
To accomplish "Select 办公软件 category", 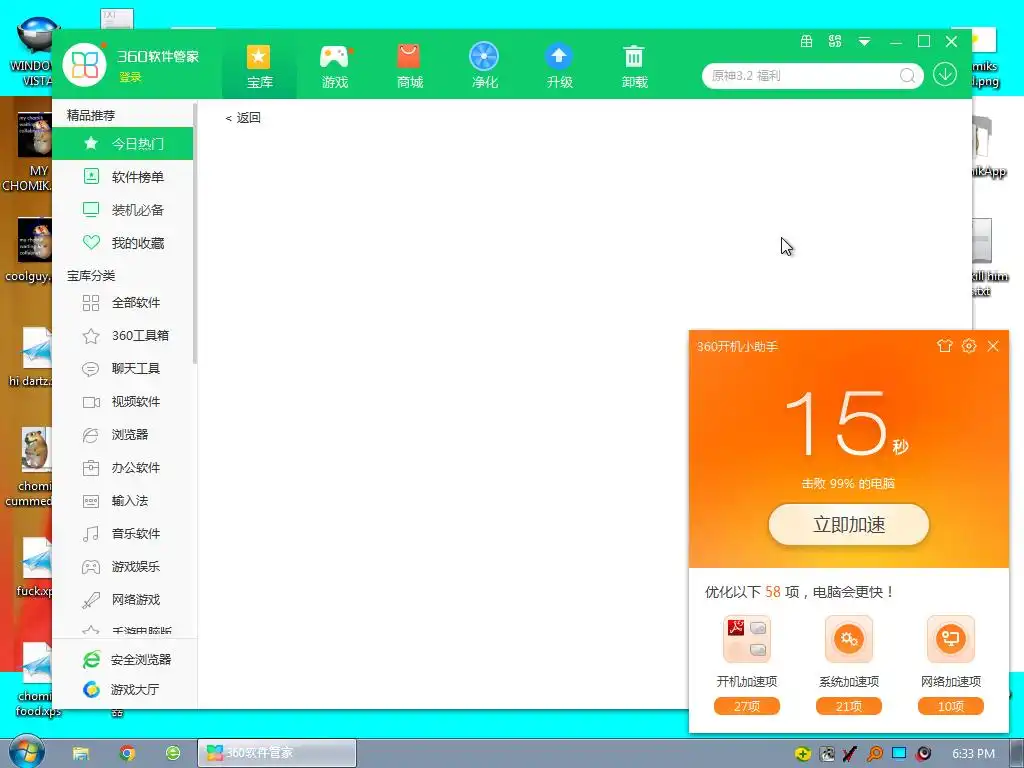I will (123, 468).
